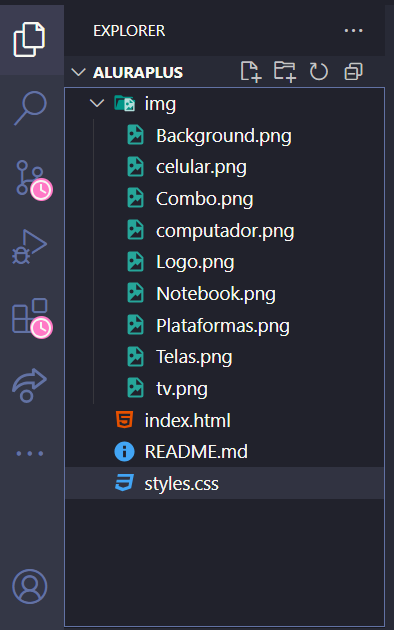Open Explorer views and more actions menu
The height and width of the screenshot is (630, 394).
[x=353, y=31]
